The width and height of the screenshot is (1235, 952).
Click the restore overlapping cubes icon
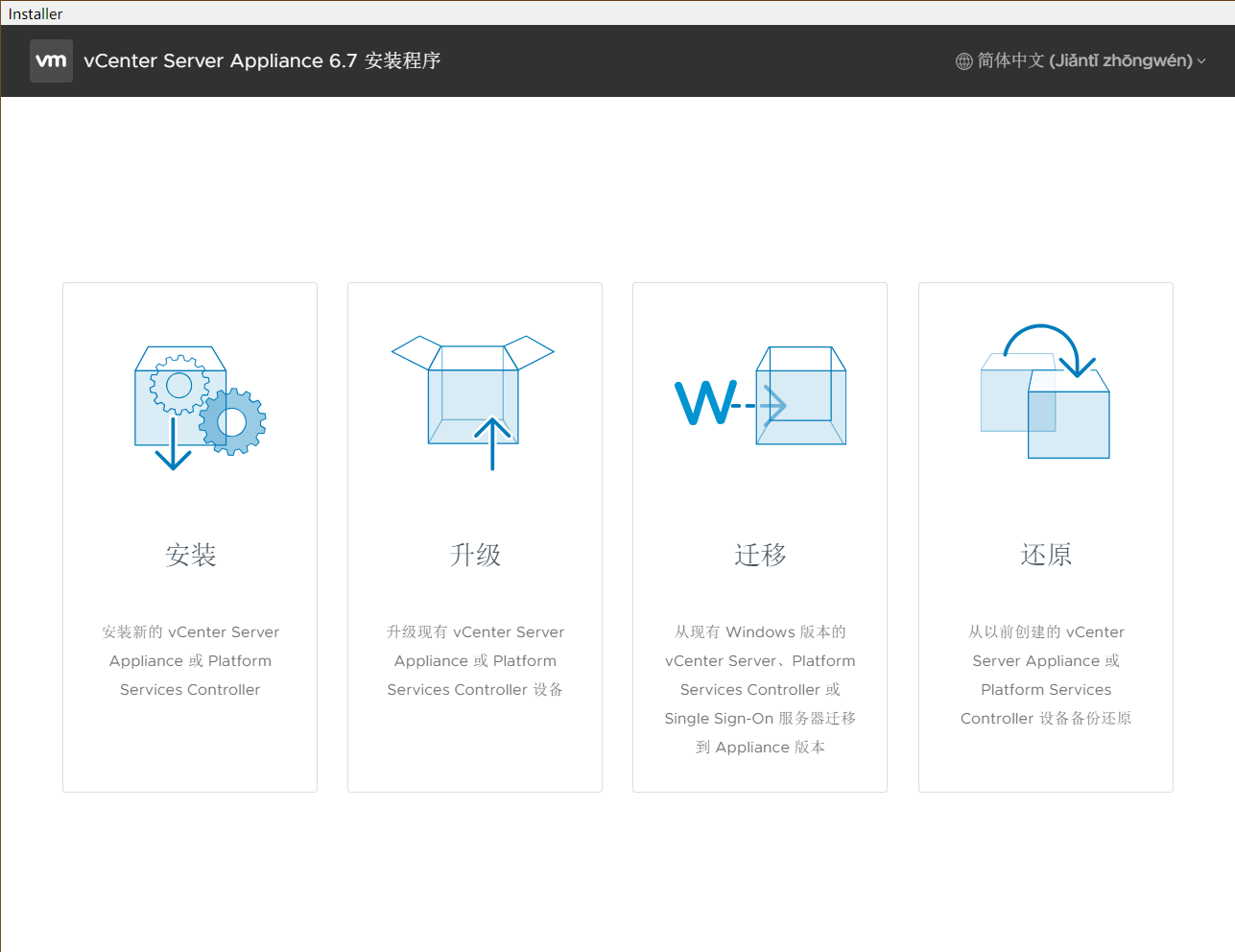click(1045, 392)
